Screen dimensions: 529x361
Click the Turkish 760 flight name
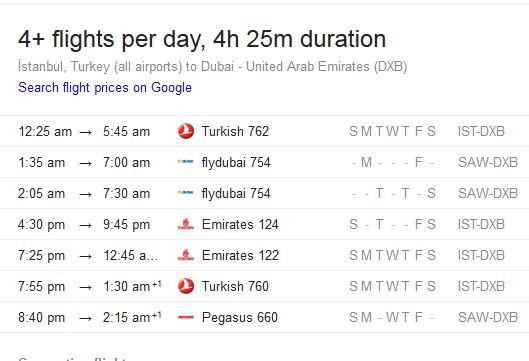pyautogui.click(x=235, y=286)
